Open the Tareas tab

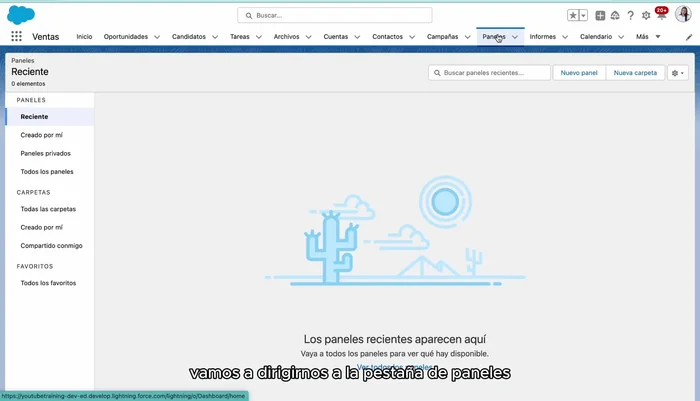tap(240, 37)
